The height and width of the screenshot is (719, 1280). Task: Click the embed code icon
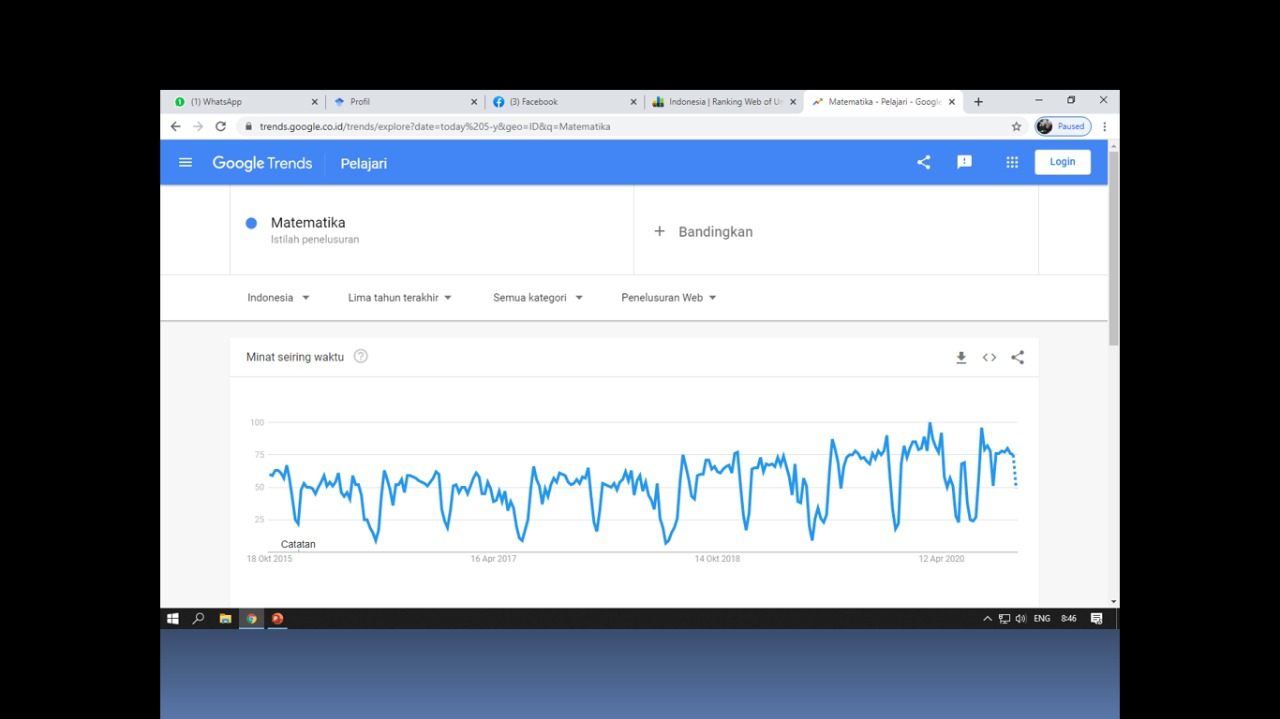(x=989, y=357)
